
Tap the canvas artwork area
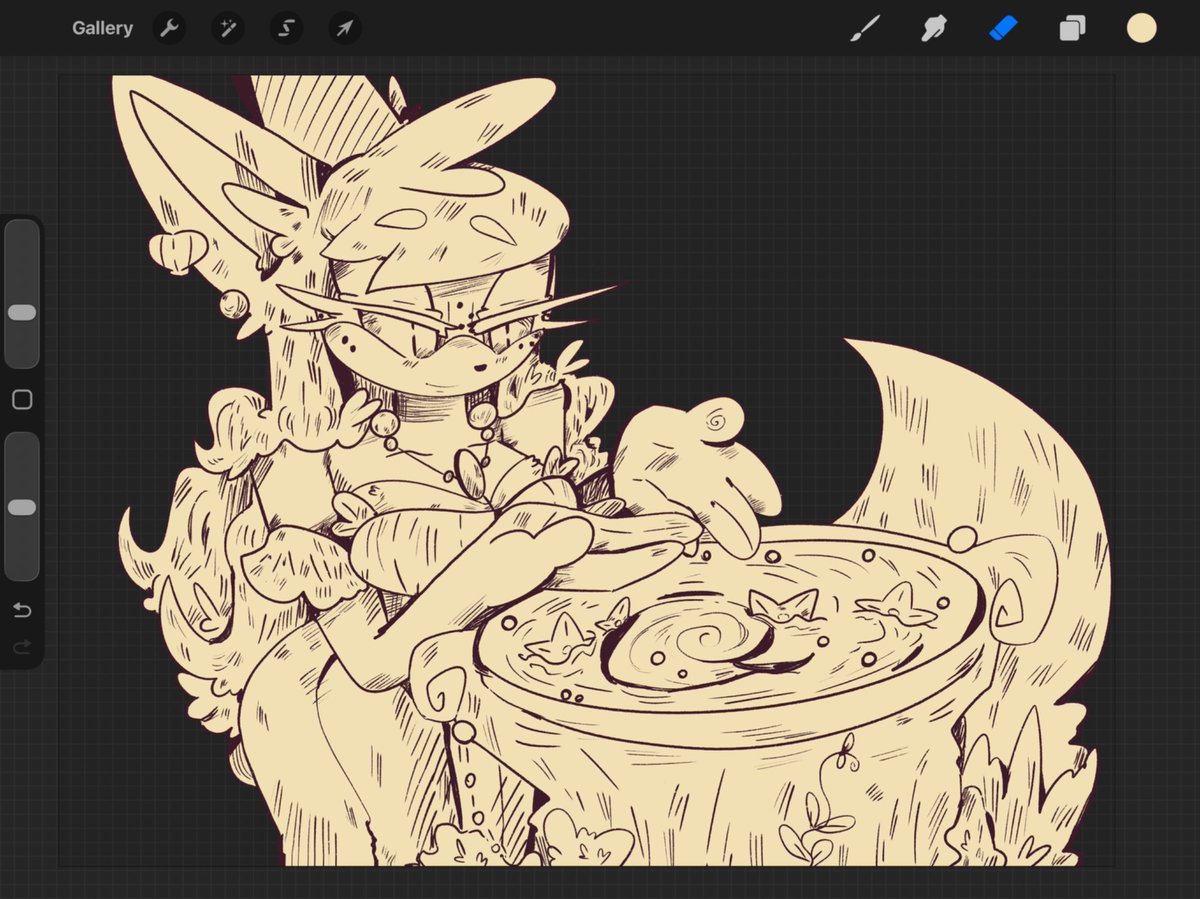point(600,470)
